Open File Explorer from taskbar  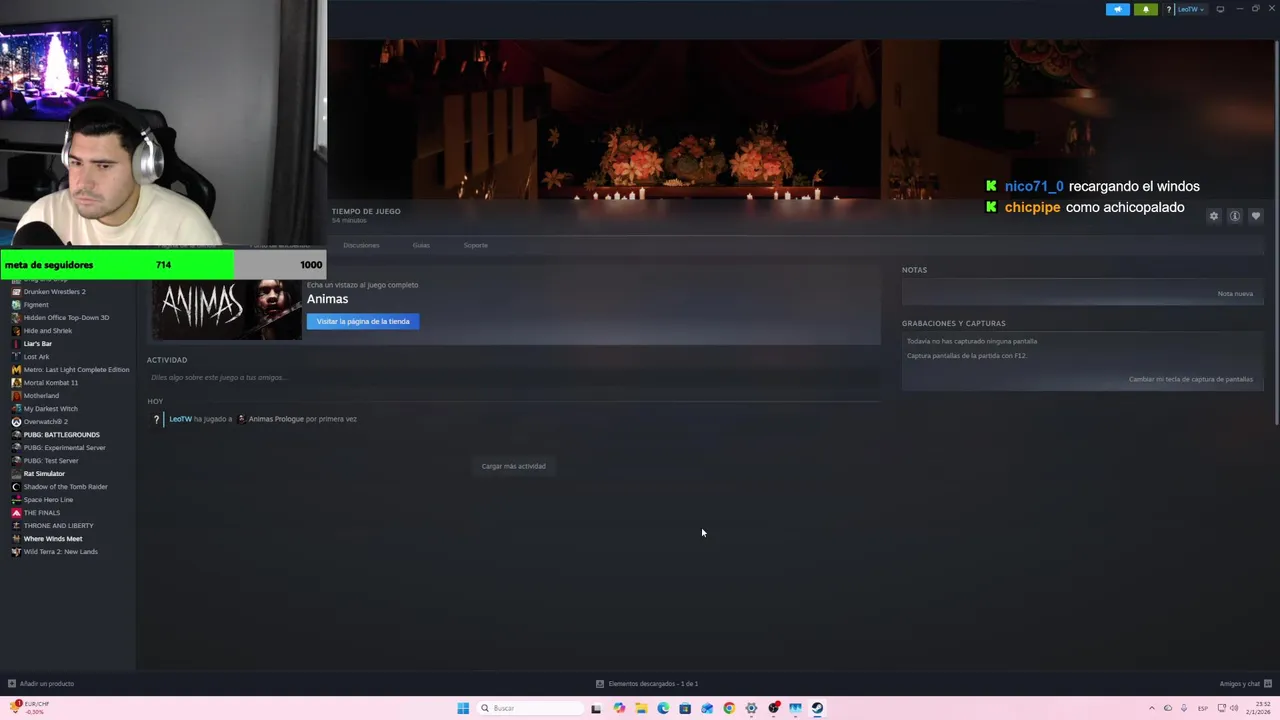pyautogui.click(x=641, y=708)
